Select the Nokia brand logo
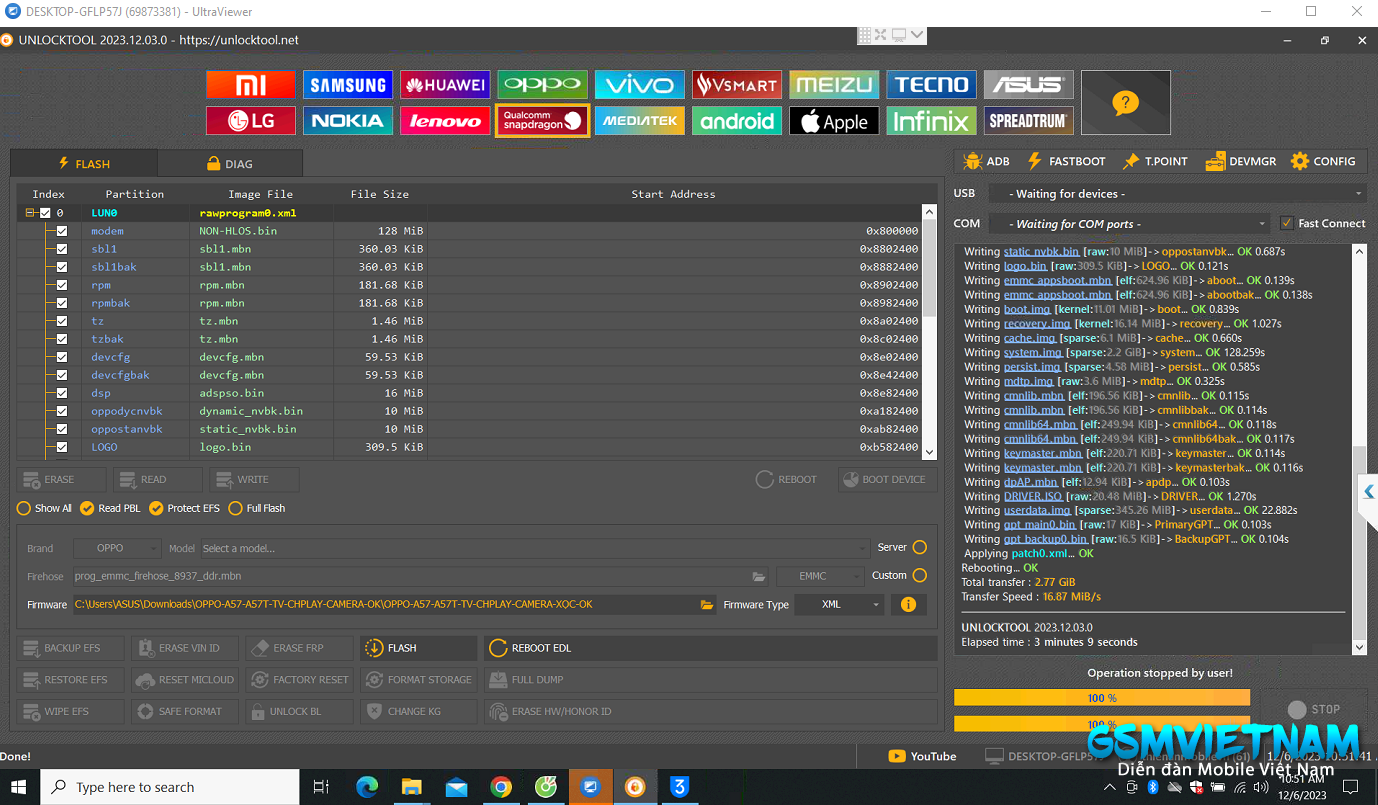Screen dimensions: 1378x805 (x=348, y=121)
